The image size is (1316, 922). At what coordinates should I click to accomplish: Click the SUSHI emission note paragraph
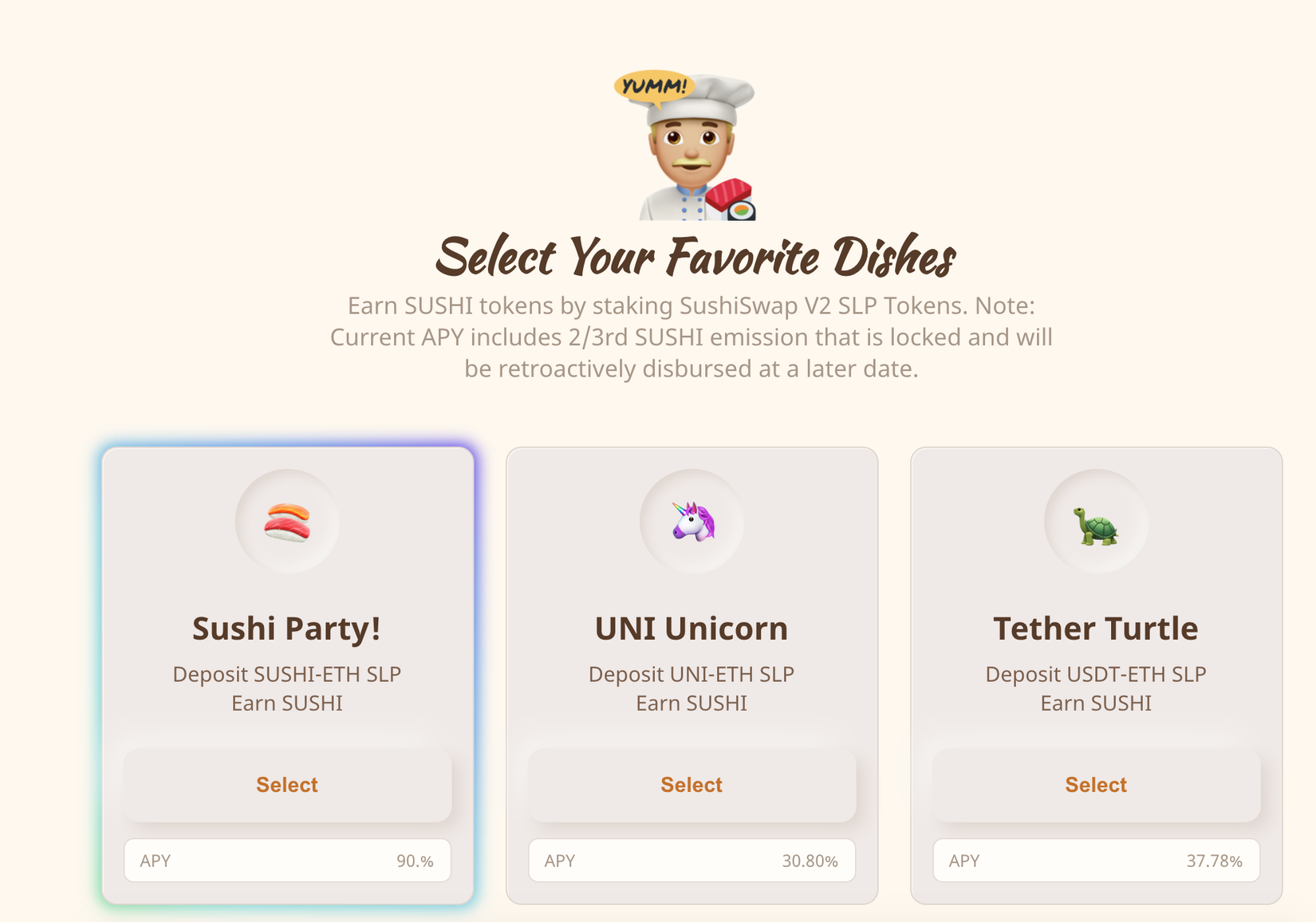[x=691, y=337]
